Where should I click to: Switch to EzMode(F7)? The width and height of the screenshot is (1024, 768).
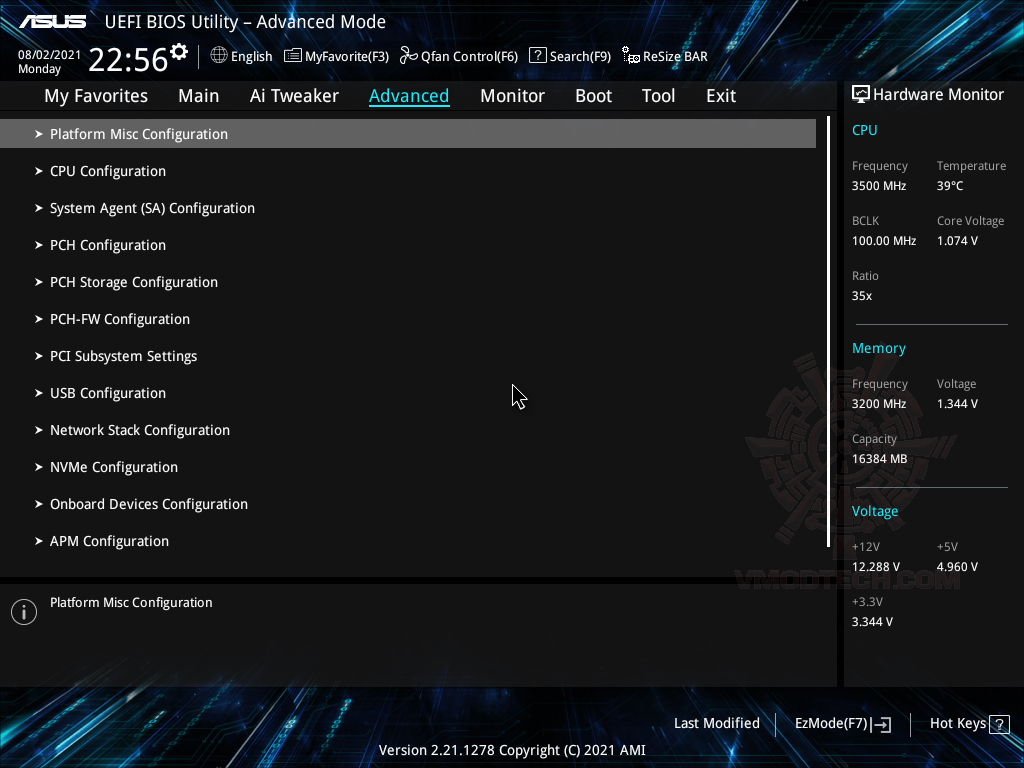pyautogui.click(x=831, y=724)
